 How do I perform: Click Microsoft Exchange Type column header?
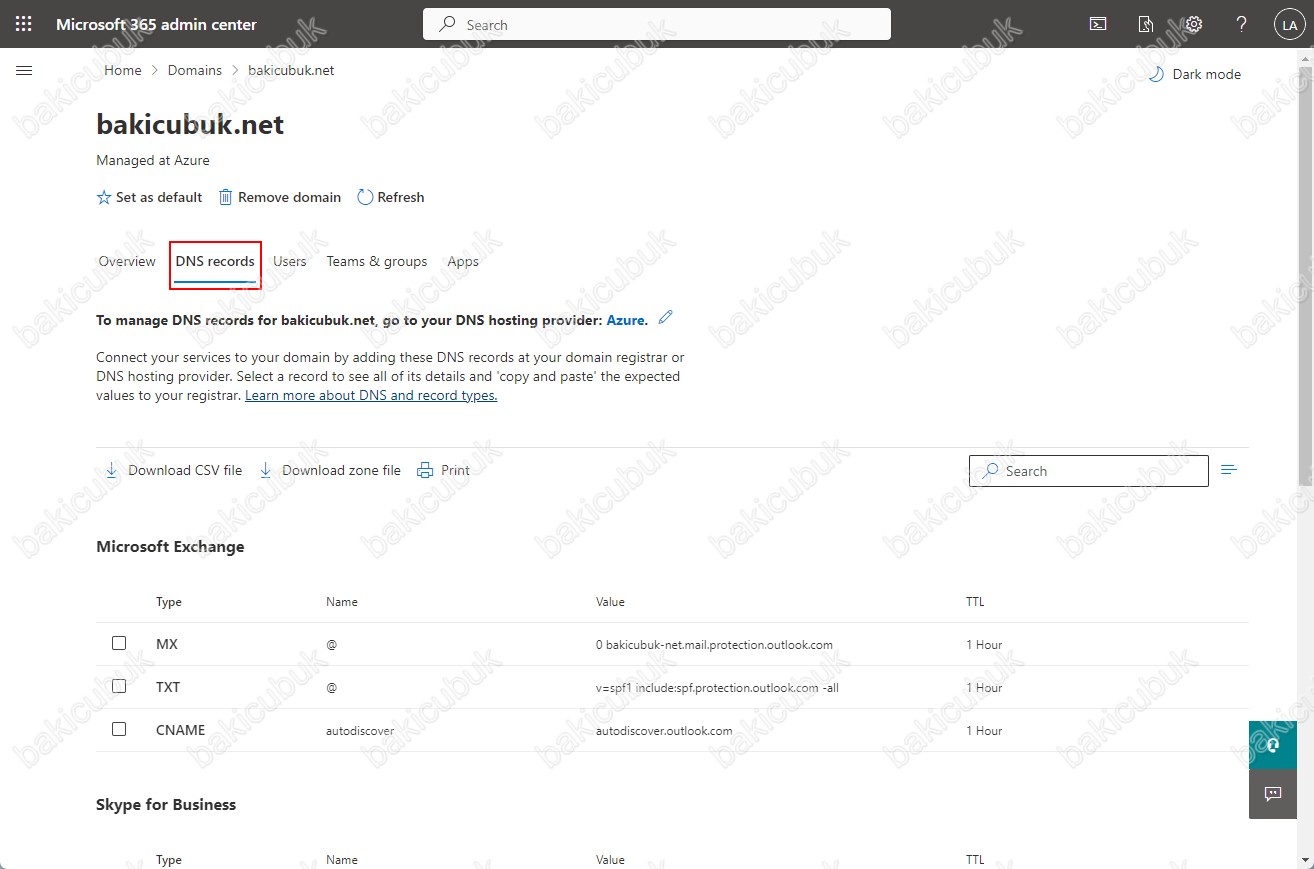pyautogui.click(x=169, y=602)
